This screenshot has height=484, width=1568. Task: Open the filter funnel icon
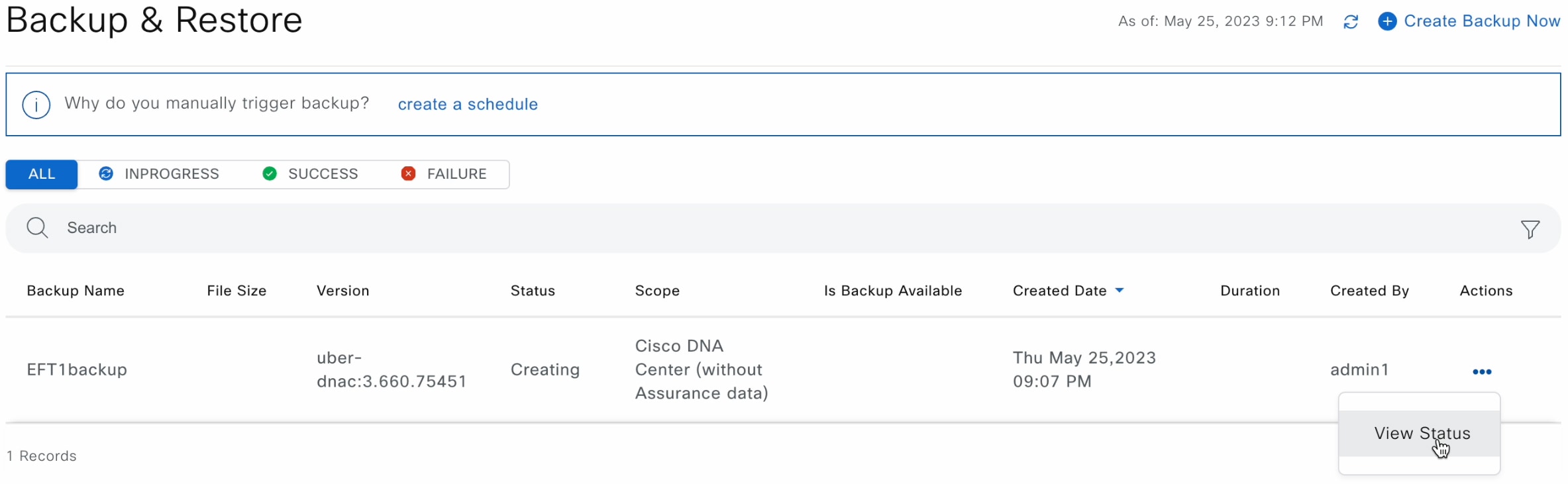point(1530,229)
